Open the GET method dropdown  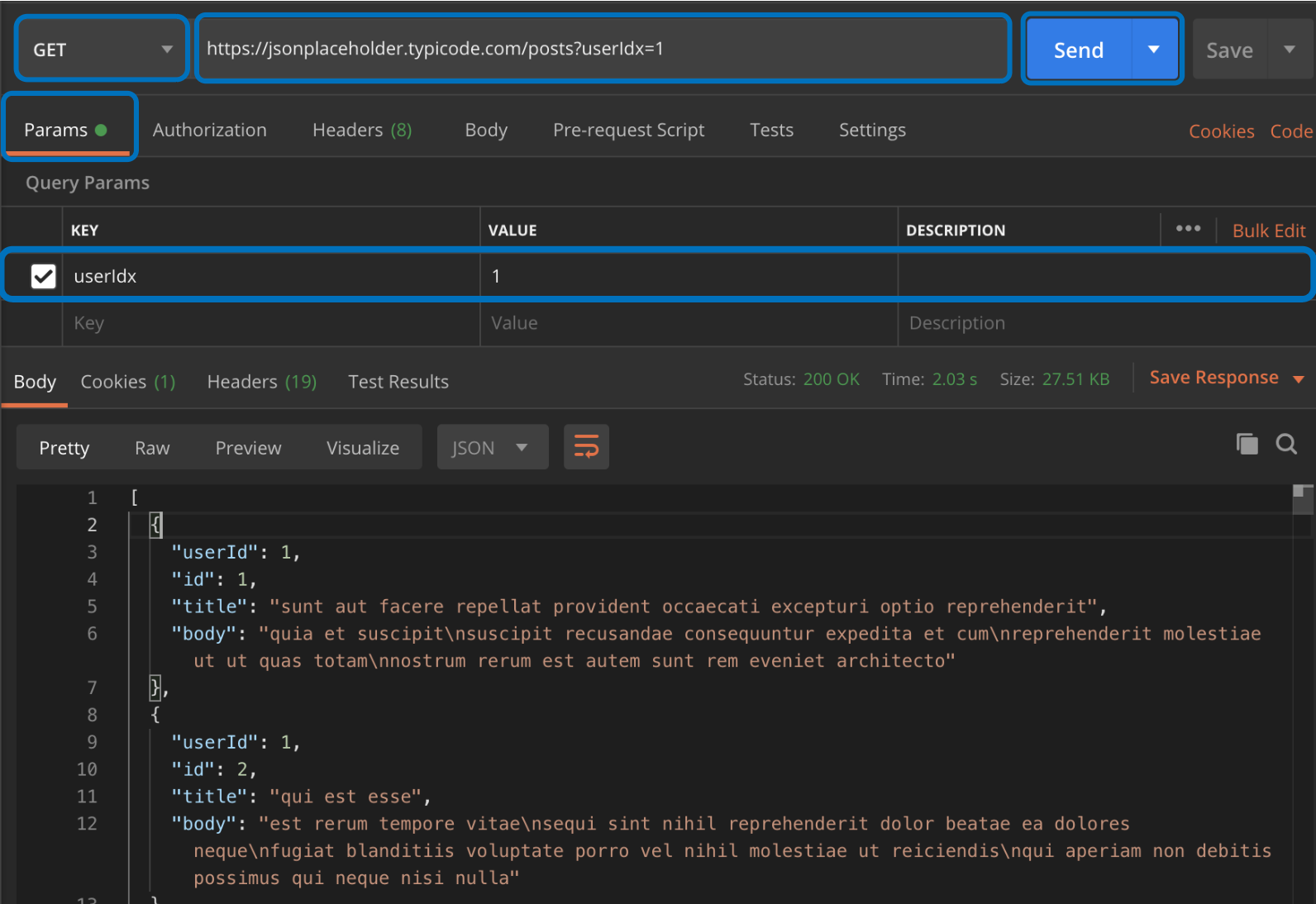tap(103, 49)
